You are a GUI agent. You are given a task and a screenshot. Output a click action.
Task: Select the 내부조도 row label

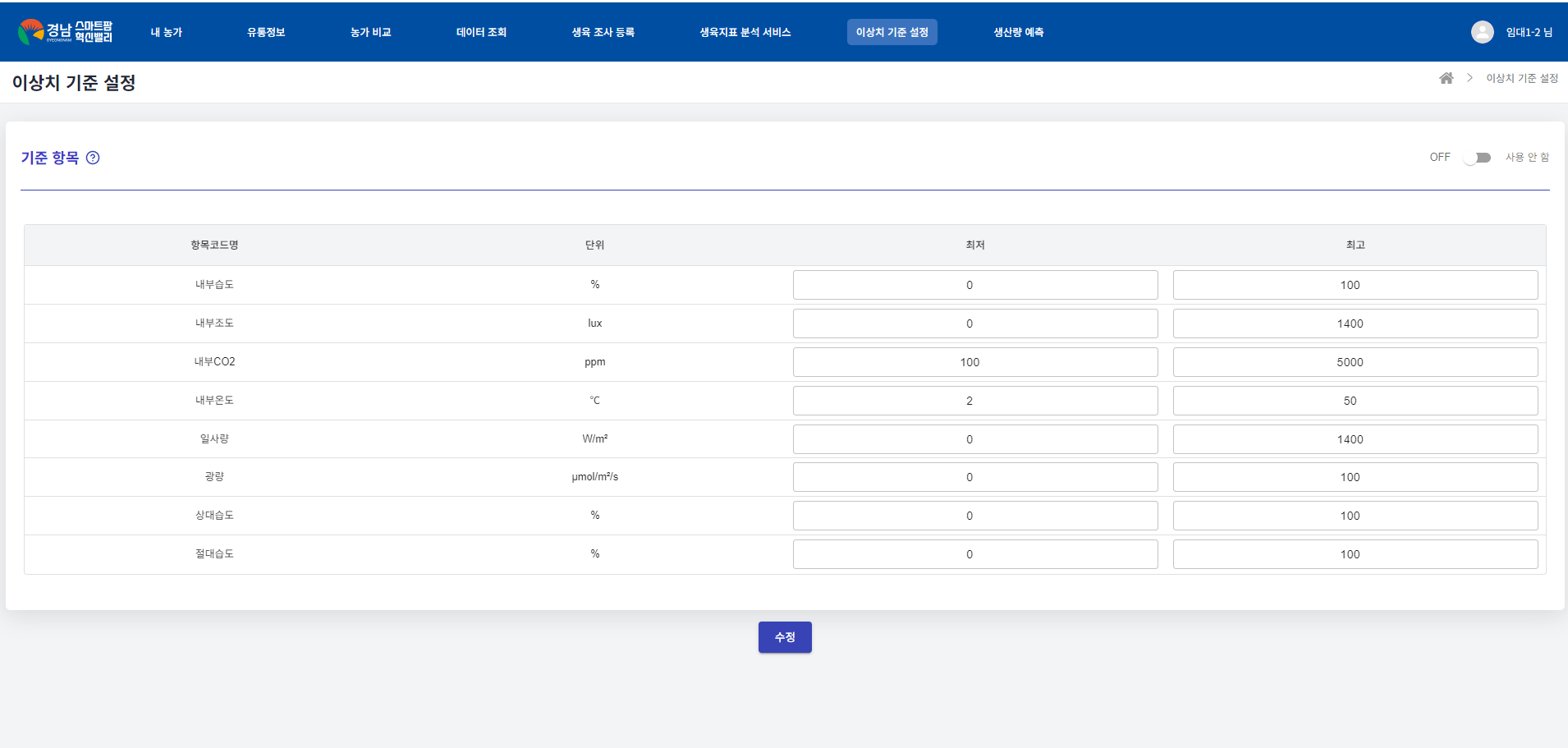click(214, 323)
